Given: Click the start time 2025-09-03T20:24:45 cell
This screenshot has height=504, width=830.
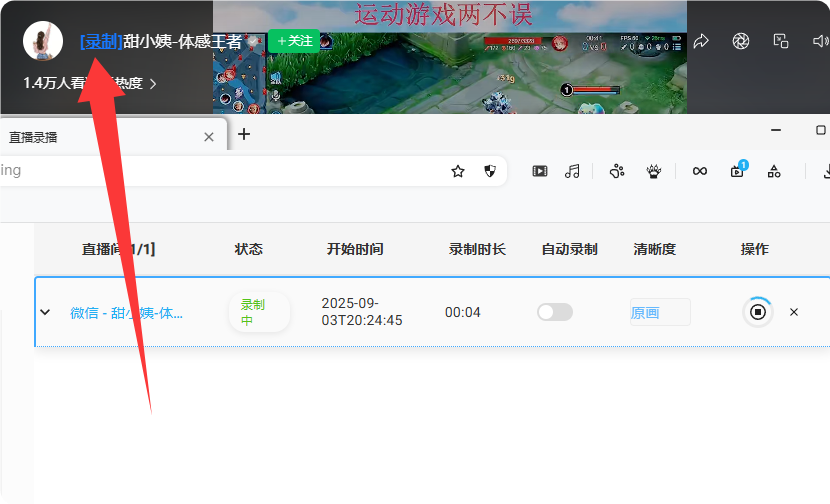Looking at the screenshot, I should pos(362,312).
